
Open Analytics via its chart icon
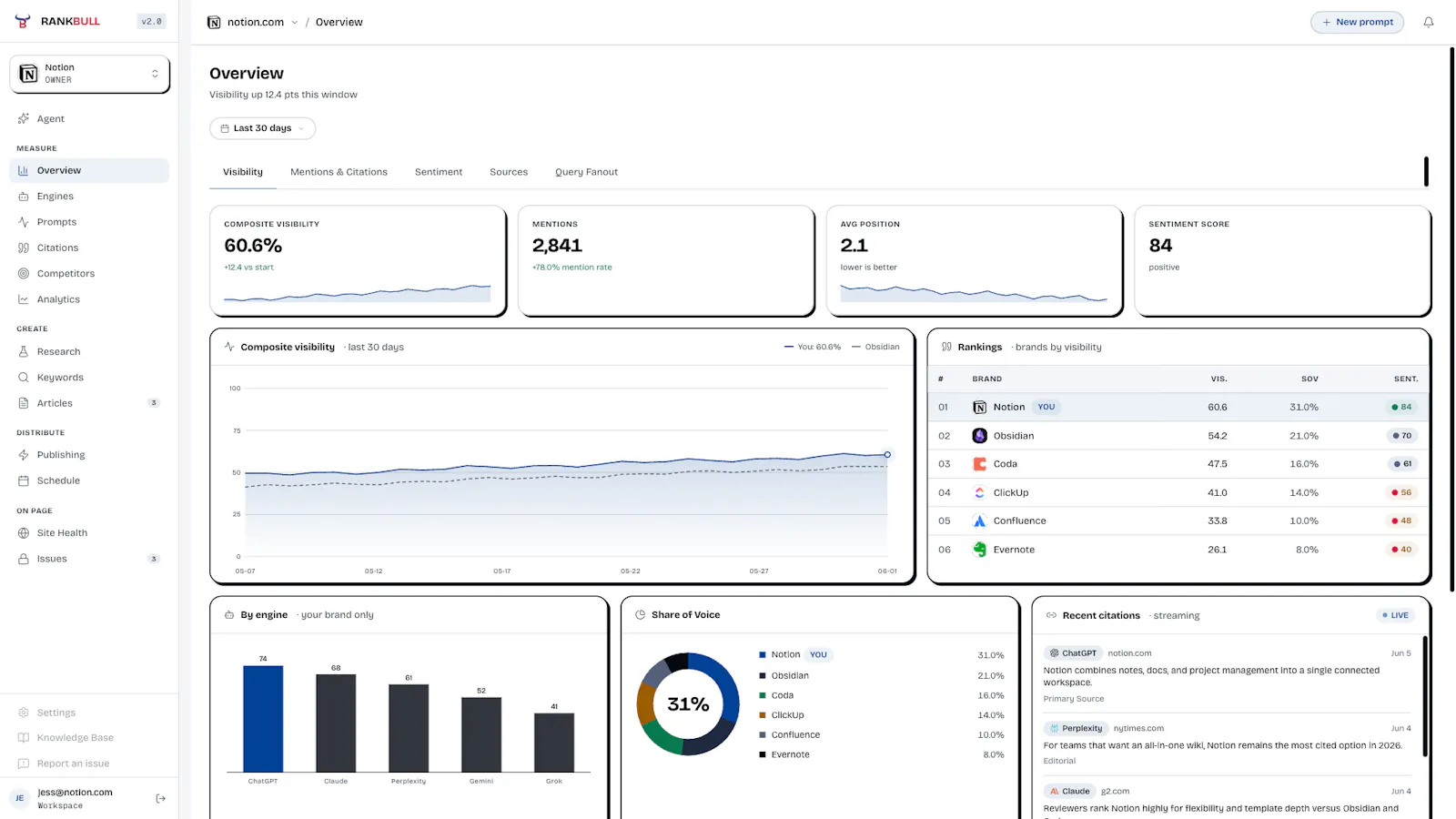tap(24, 299)
